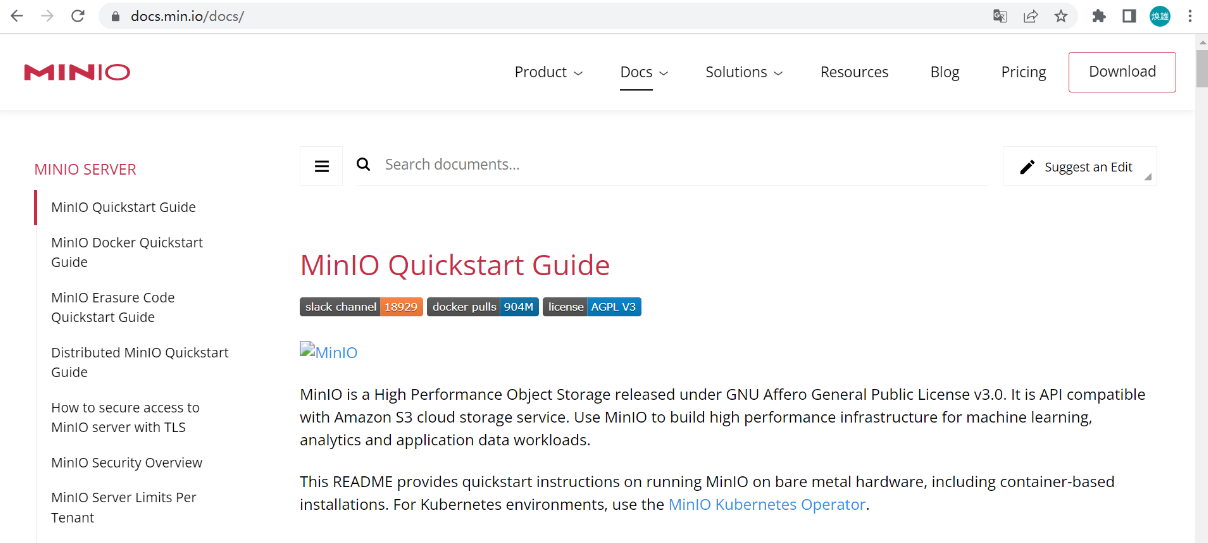Image resolution: width=1208 pixels, height=543 pixels.
Task: Expand the Docs dropdown menu
Action: [644, 72]
